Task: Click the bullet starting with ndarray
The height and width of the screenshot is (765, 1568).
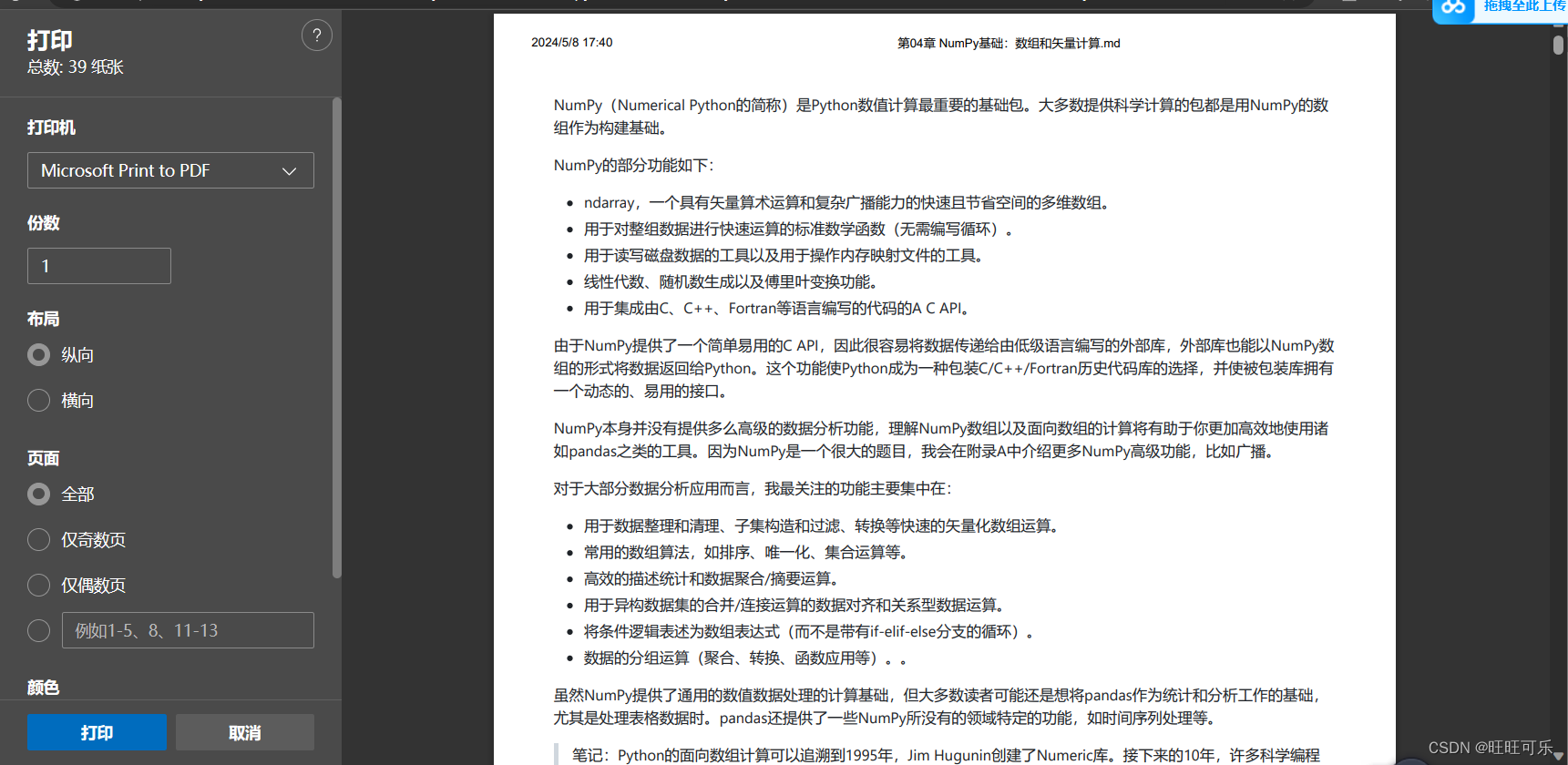Action: point(848,202)
